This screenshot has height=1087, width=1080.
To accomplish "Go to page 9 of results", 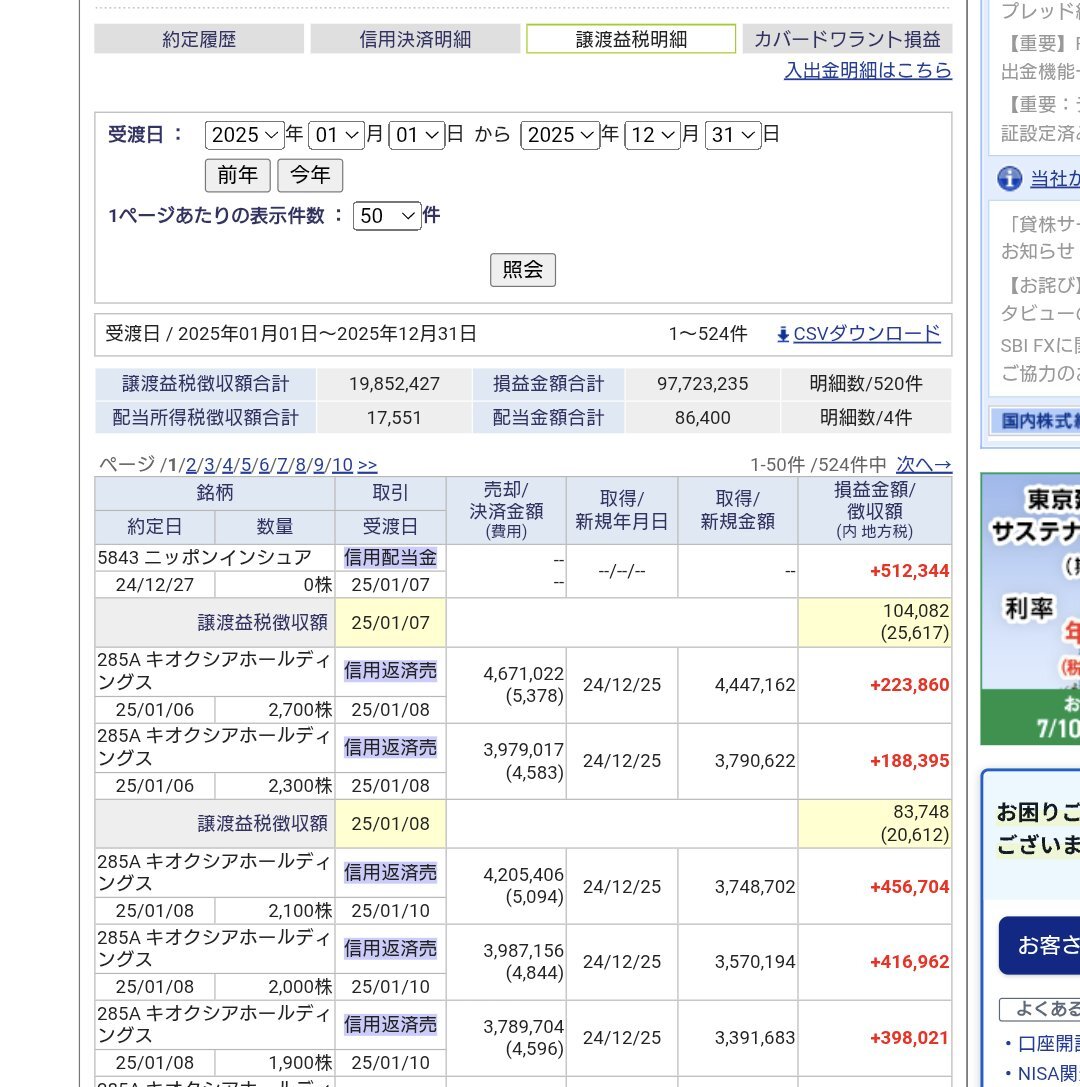I will click(x=319, y=464).
